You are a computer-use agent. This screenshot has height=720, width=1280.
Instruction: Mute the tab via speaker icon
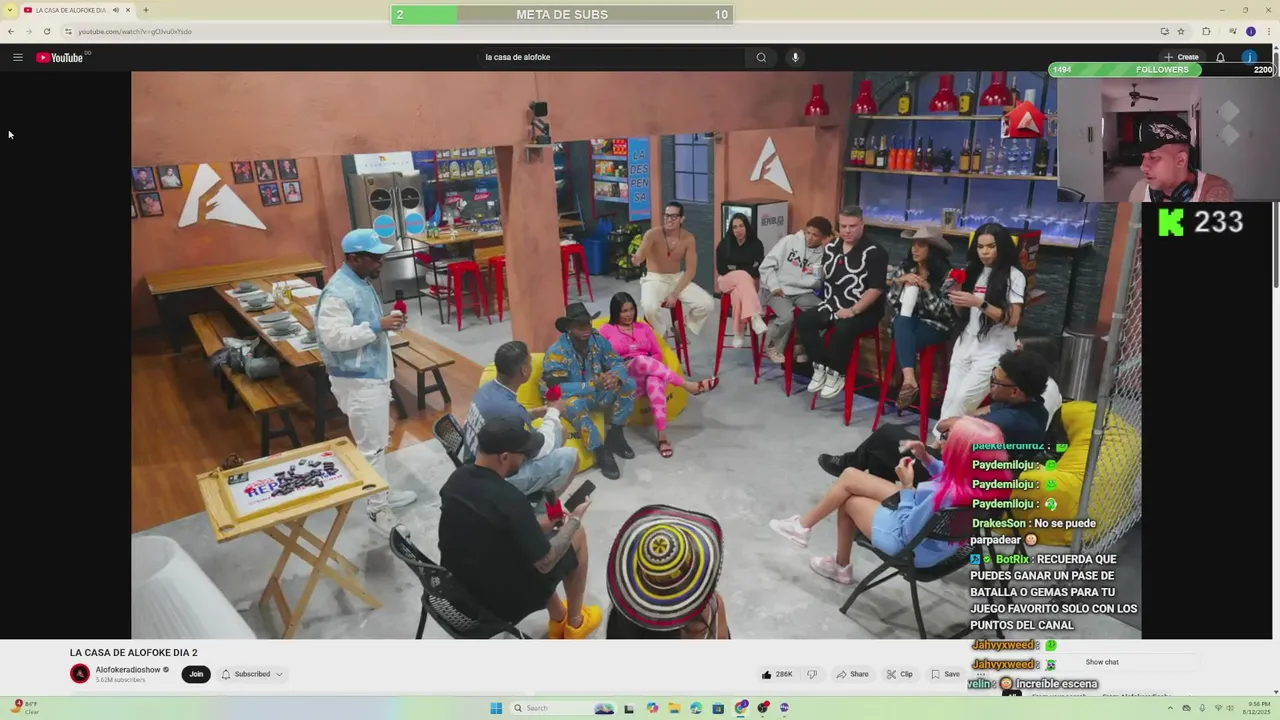(x=116, y=10)
